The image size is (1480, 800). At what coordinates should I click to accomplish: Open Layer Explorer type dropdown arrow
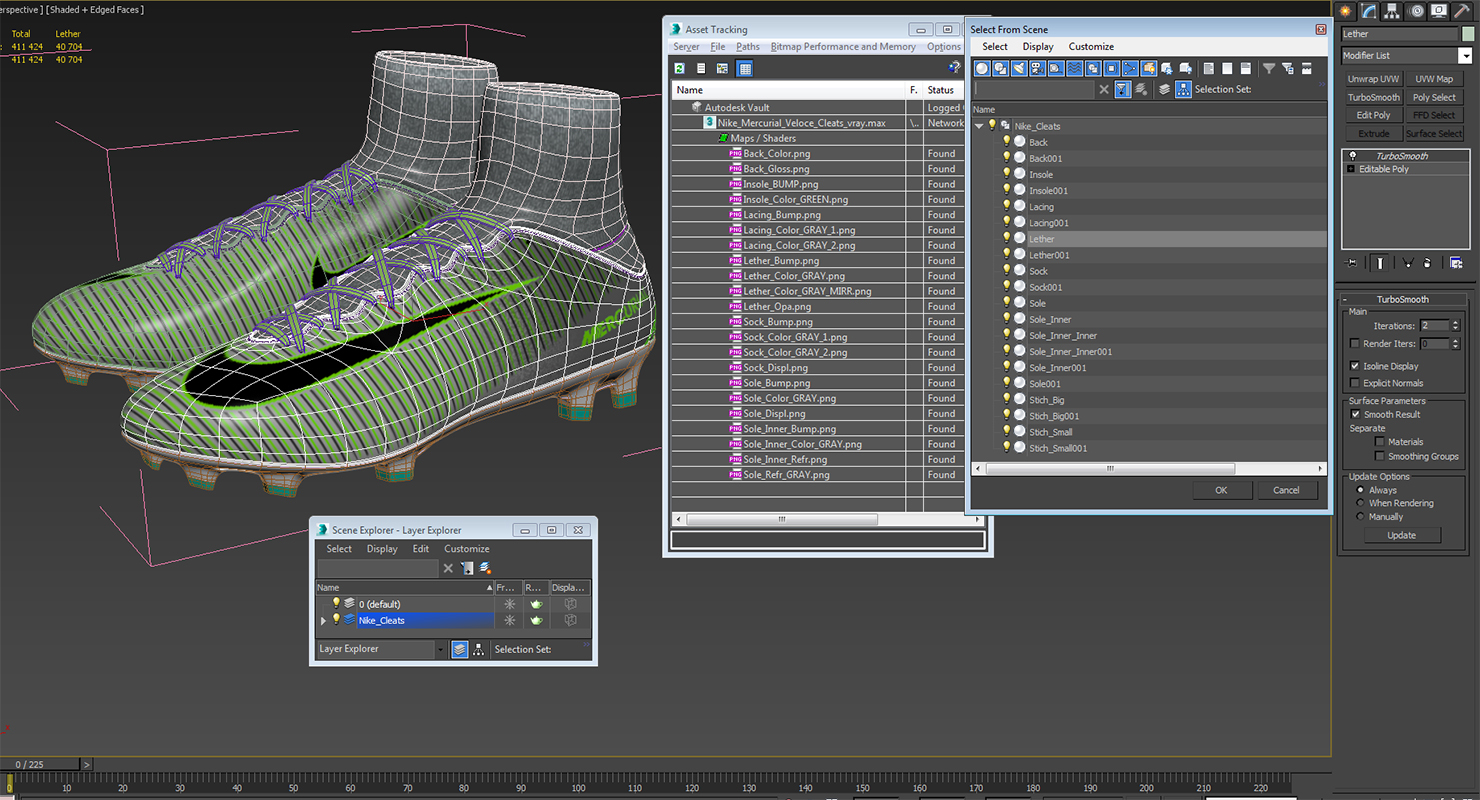coord(440,649)
